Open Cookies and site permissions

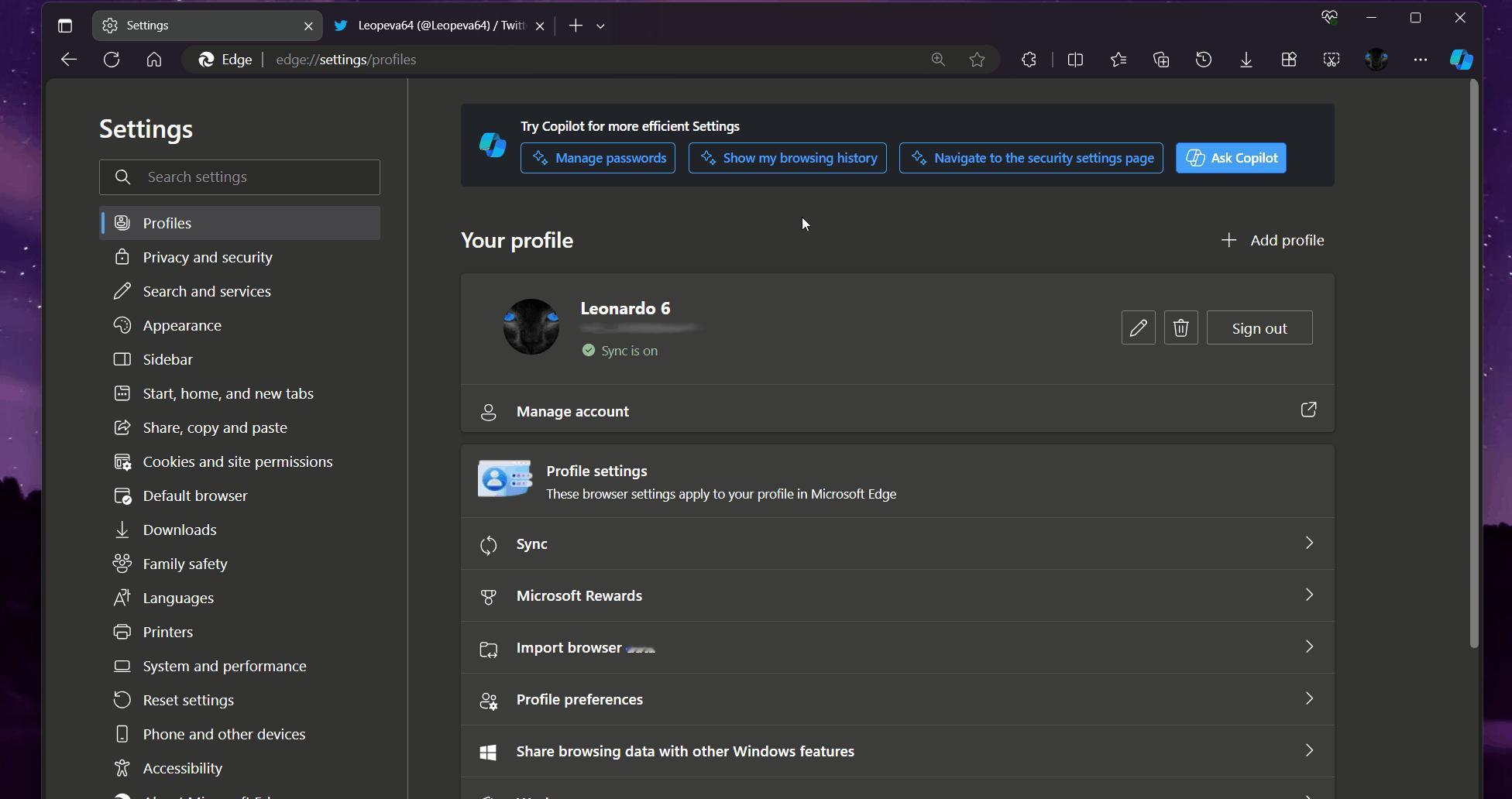point(239,461)
